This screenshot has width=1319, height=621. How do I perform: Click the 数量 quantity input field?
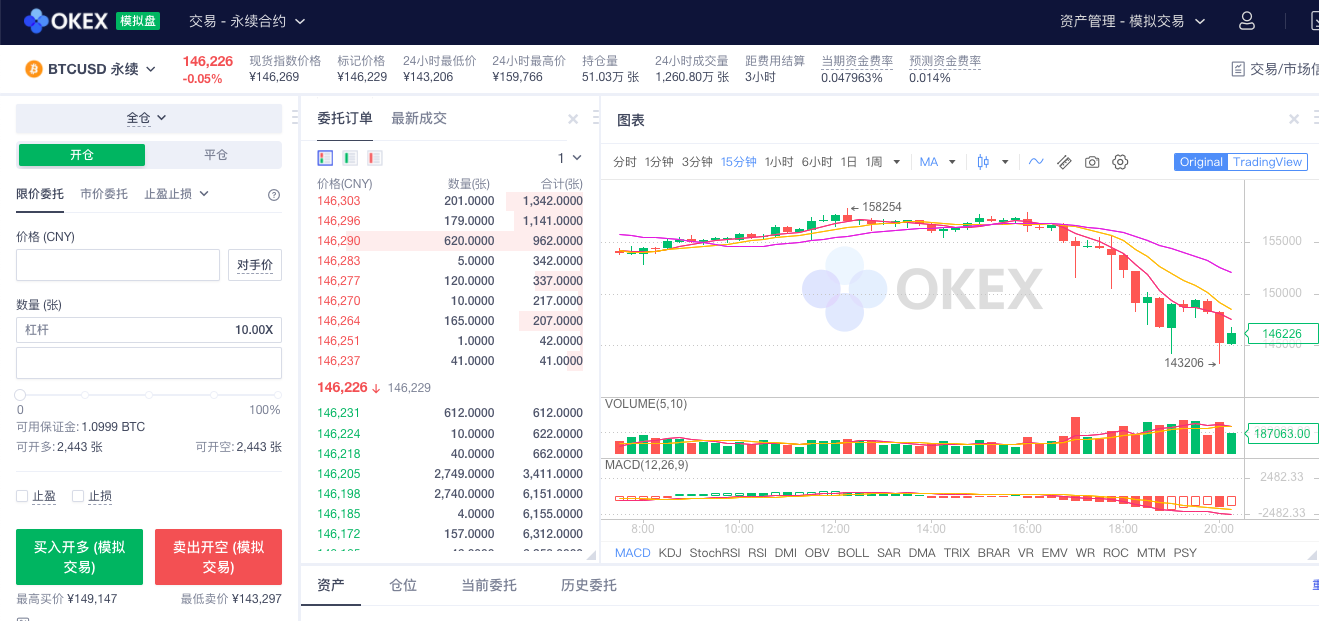pyautogui.click(x=149, y=363)
